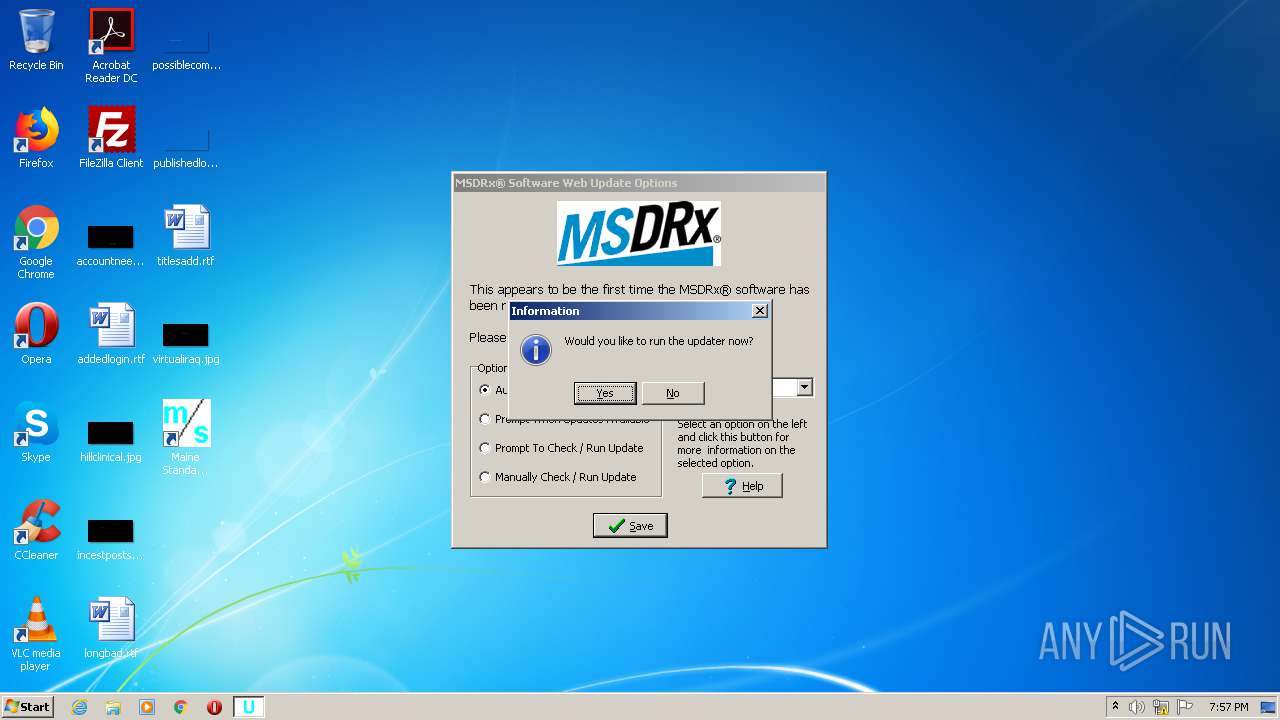Screen dimensions: 1280x720
Task: Select Prompt To Check / Run Update
Action: click(563, 448)
